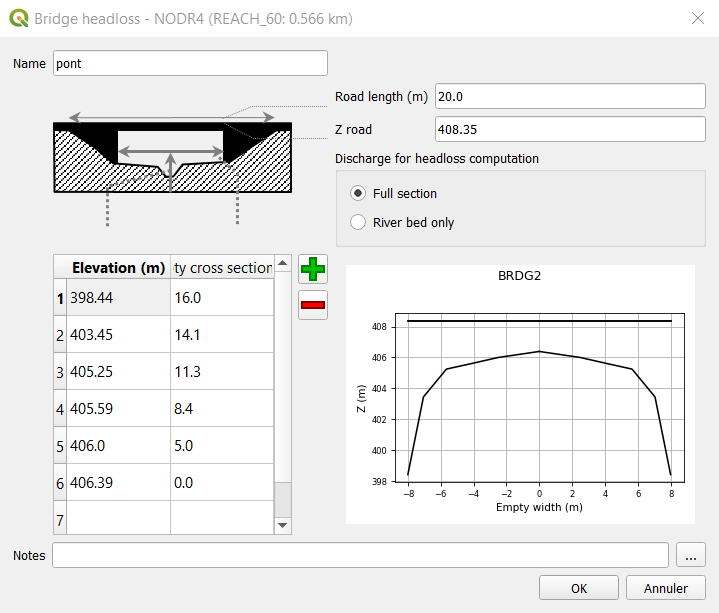Select width cell 0.0
The width and height of the screenshot is (719, 613).
tap(222, 483)
